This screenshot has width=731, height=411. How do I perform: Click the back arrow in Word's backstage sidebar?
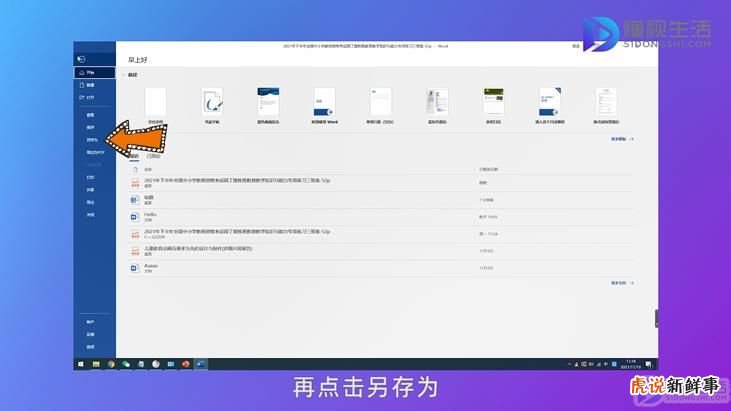click(x=81, y=59)
